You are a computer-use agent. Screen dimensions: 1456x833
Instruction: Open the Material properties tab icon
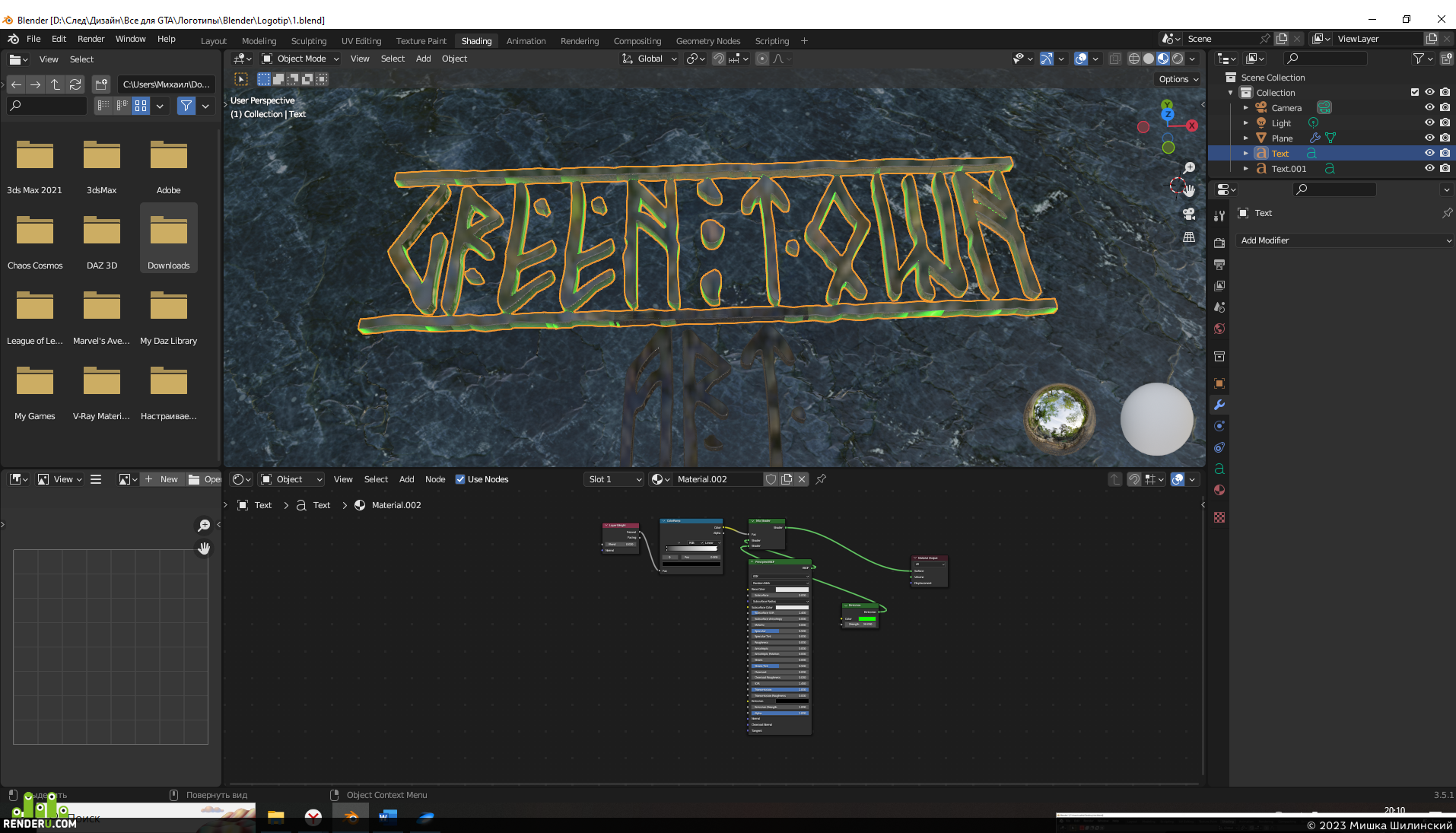pyautogui.click(x=1219, y=491)
